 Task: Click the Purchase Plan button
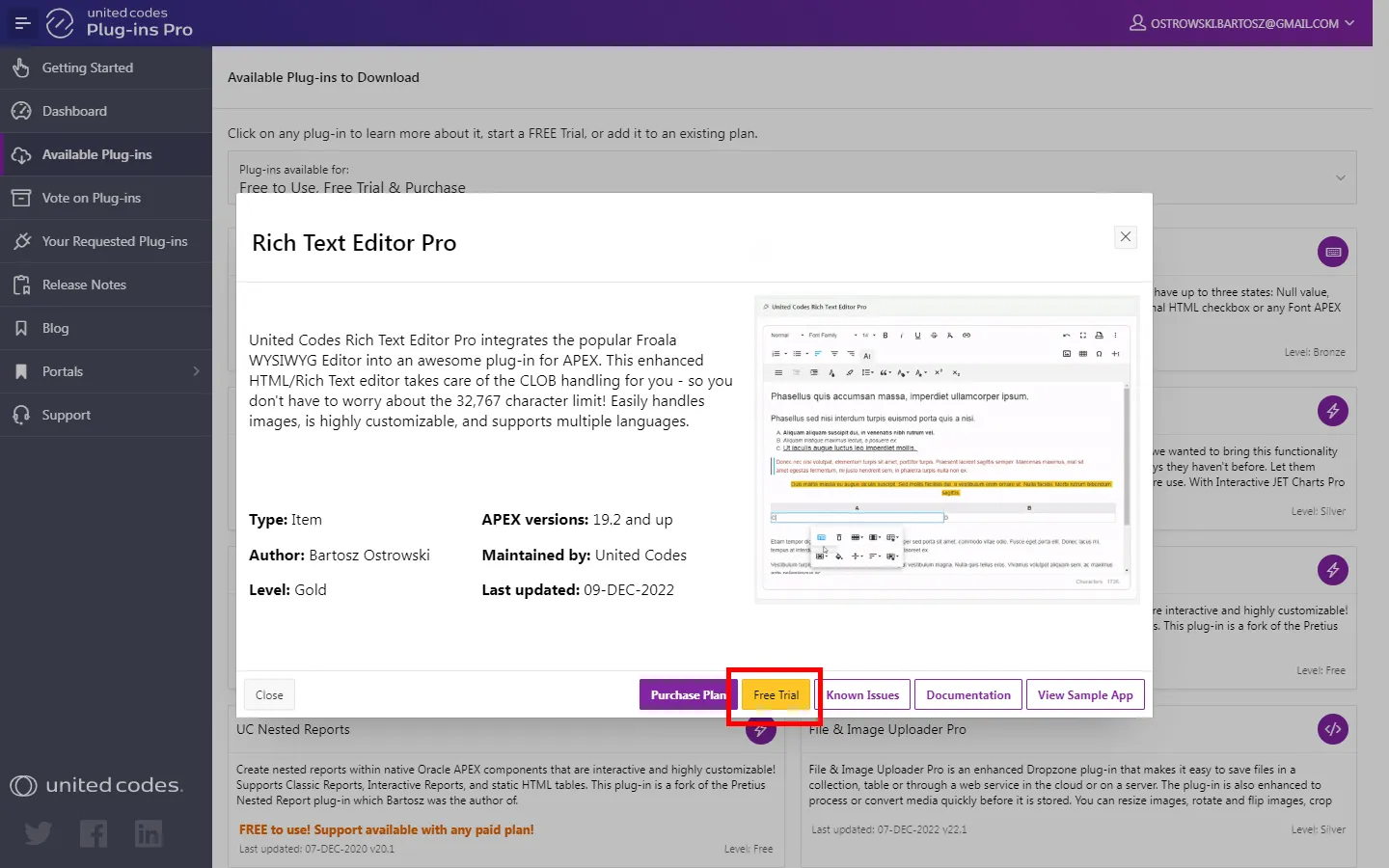(x=687, y=695)
